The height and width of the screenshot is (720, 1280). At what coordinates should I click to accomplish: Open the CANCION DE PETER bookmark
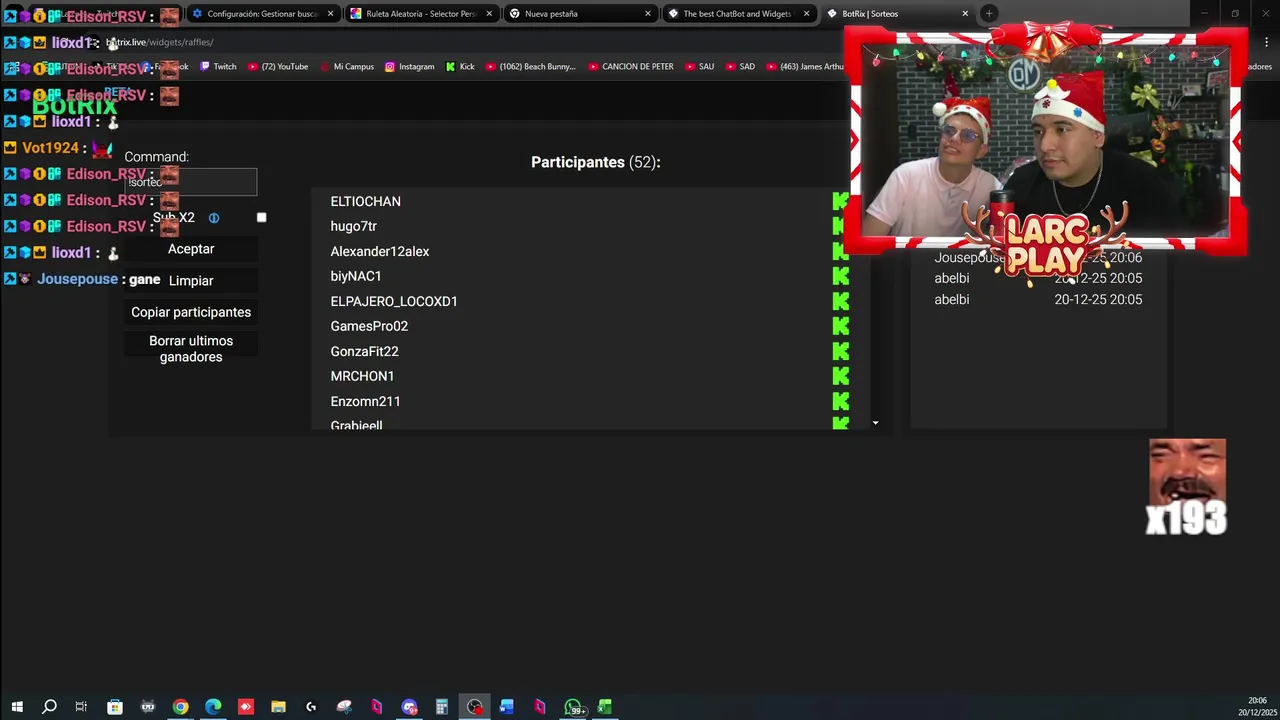[x=630, y=67]
